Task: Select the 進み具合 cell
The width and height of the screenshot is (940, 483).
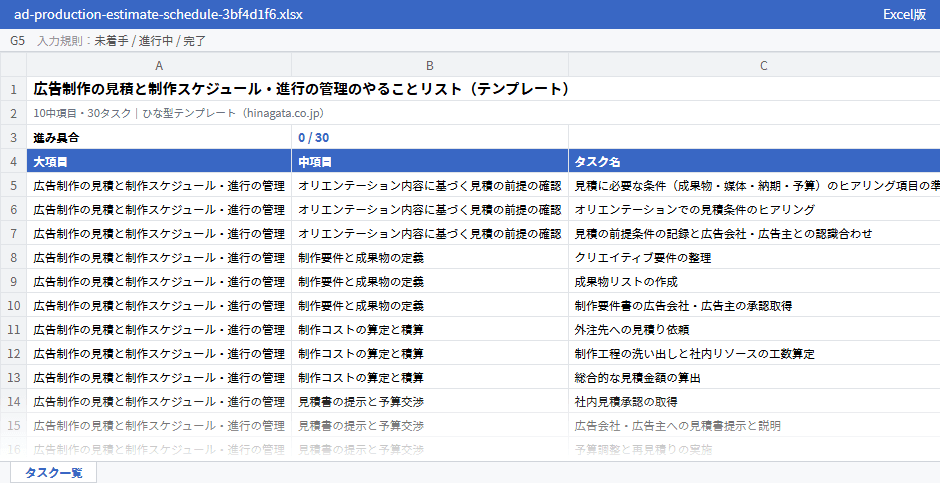Action: 159,137
